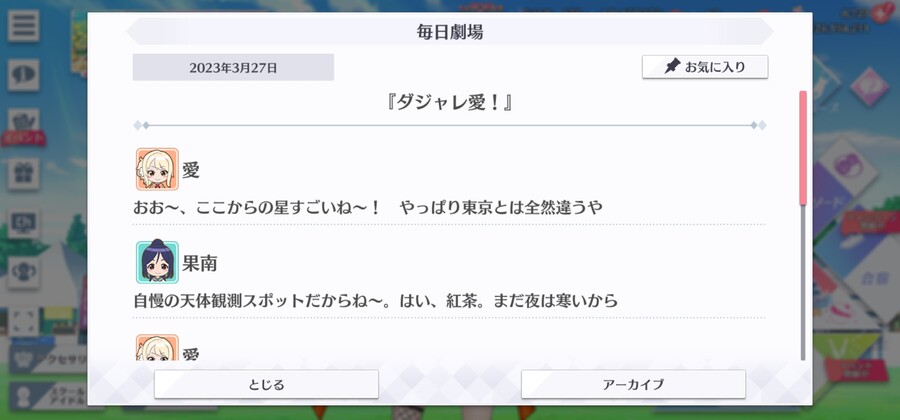Click the lower gray scrollbar track
The height and width of the screenshot is (420, 900).
pos(803,282)
